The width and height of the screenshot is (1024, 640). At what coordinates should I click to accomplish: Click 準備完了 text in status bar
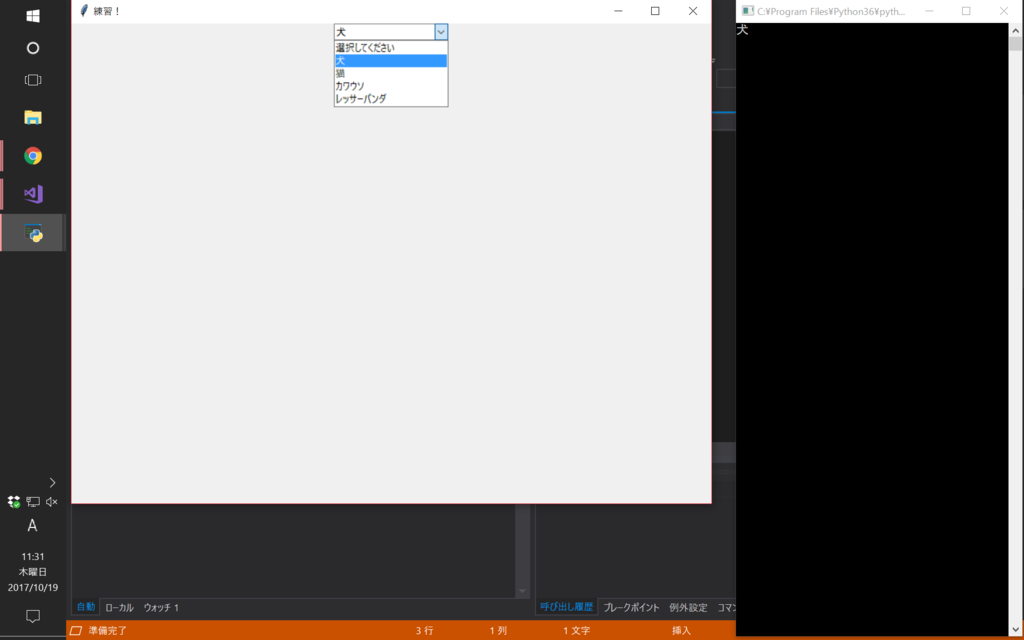pyautogui.click(x=108, y=630)
